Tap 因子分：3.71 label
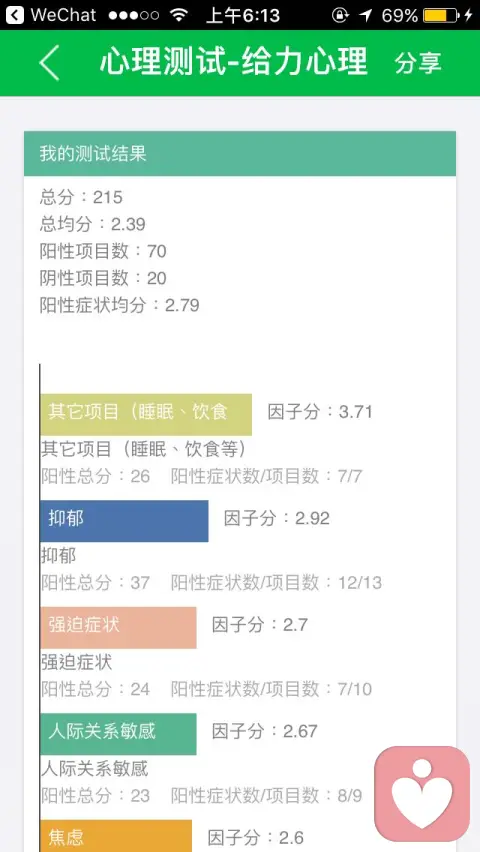Image resolution: width=480 pixels, height=852 pixels. pyautogui.click(x=320, y=412)
